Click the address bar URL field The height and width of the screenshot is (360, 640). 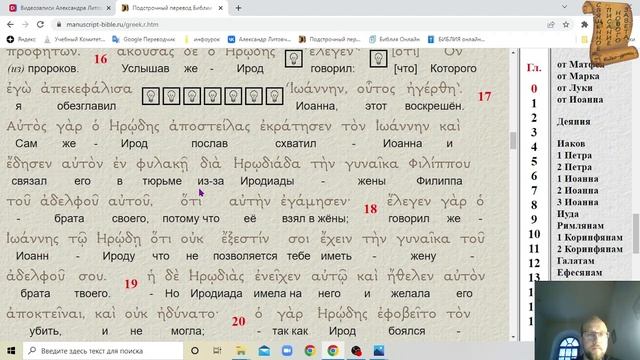tap(302, 24)
